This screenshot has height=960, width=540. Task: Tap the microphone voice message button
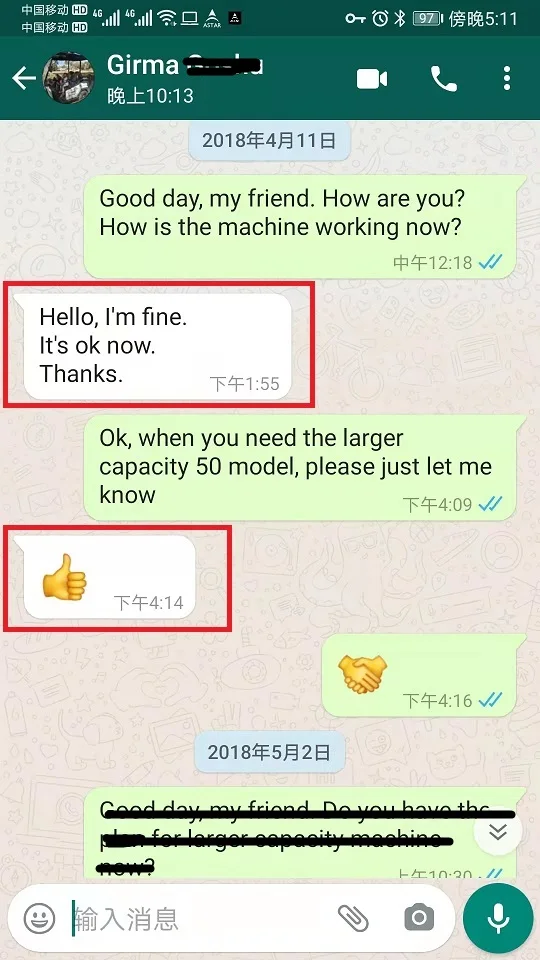click(x=498, y=918)
